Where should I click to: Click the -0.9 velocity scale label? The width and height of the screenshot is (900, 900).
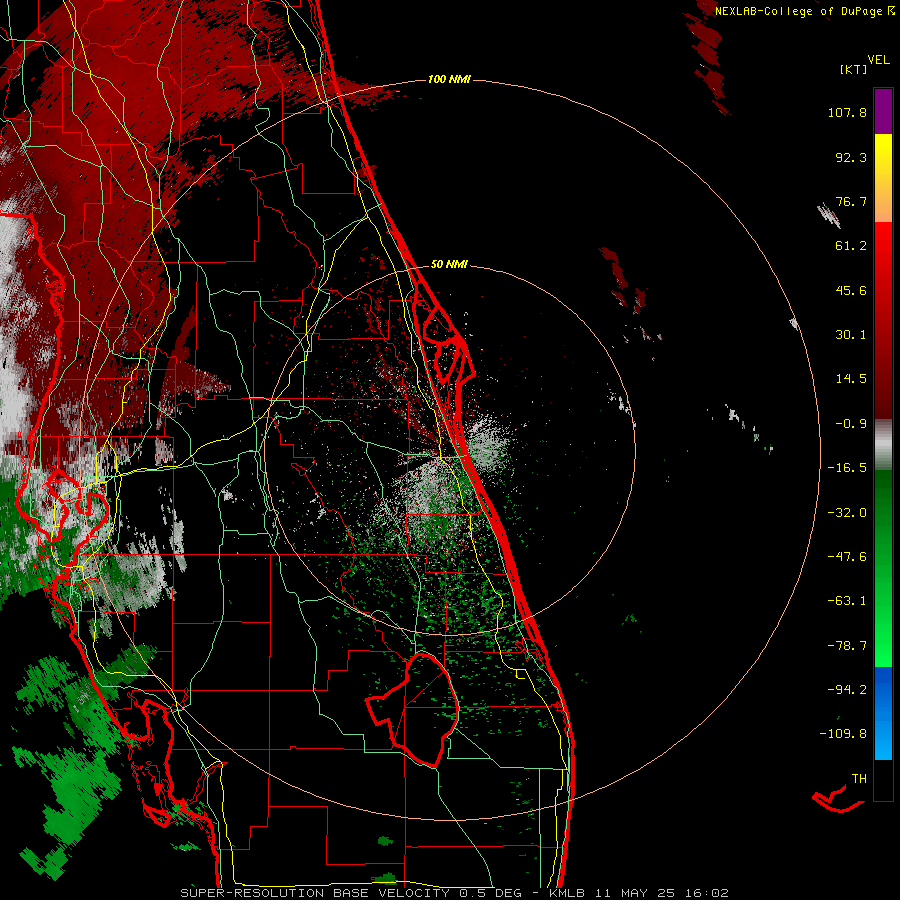coord(851,424)
